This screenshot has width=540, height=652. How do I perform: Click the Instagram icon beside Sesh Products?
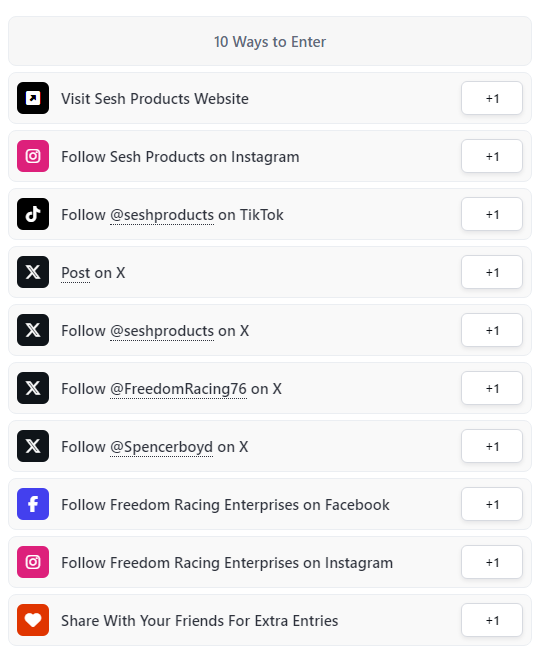click(x=33, y=156)
